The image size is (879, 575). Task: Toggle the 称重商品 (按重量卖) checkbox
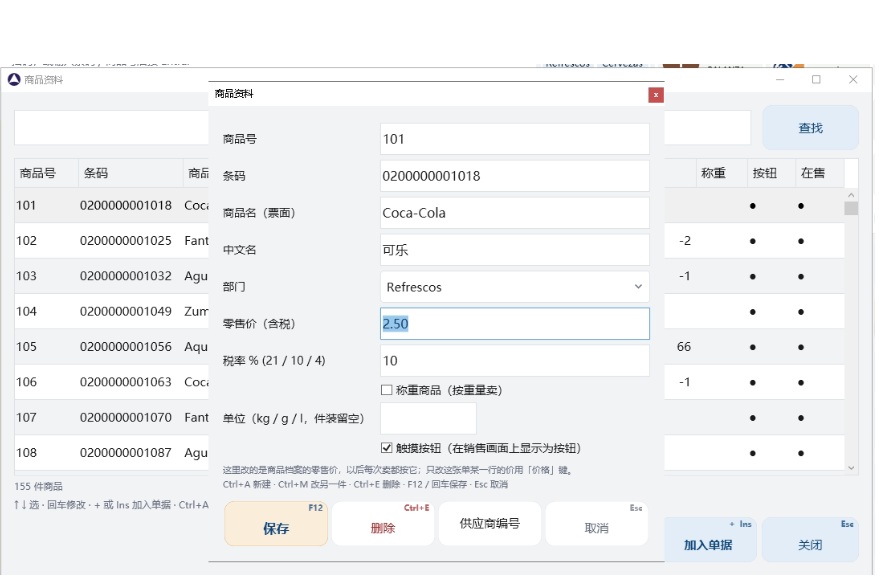click(386, 390)
